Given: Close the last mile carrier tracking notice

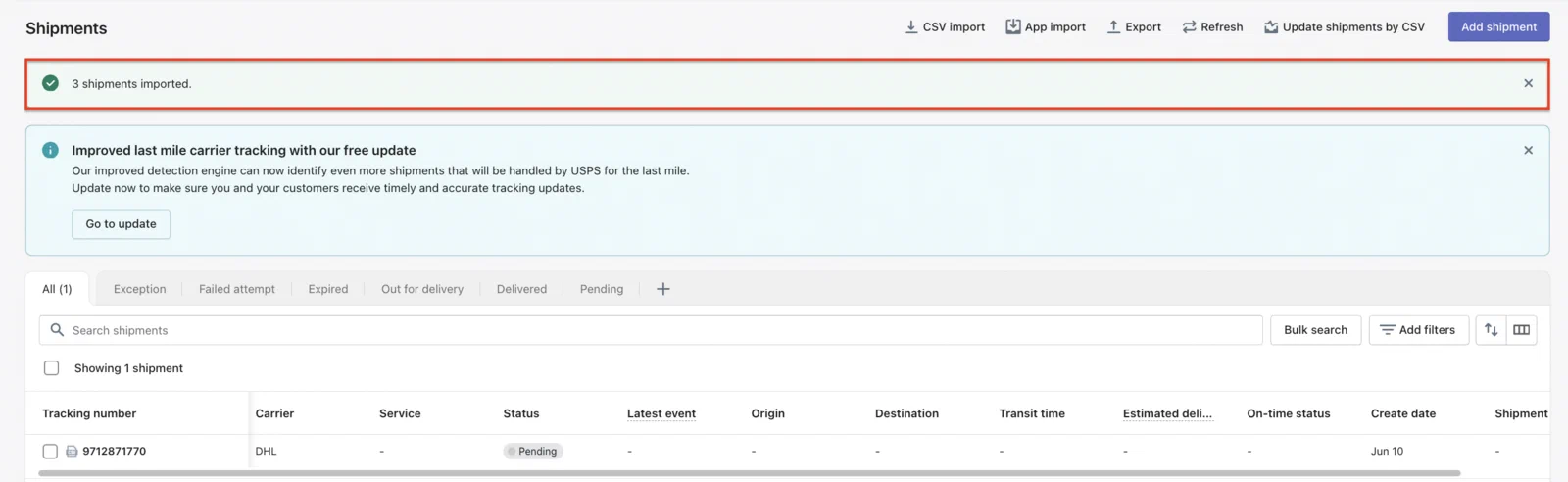Looking at the screenshot, I should click(x=1528, y=150).
